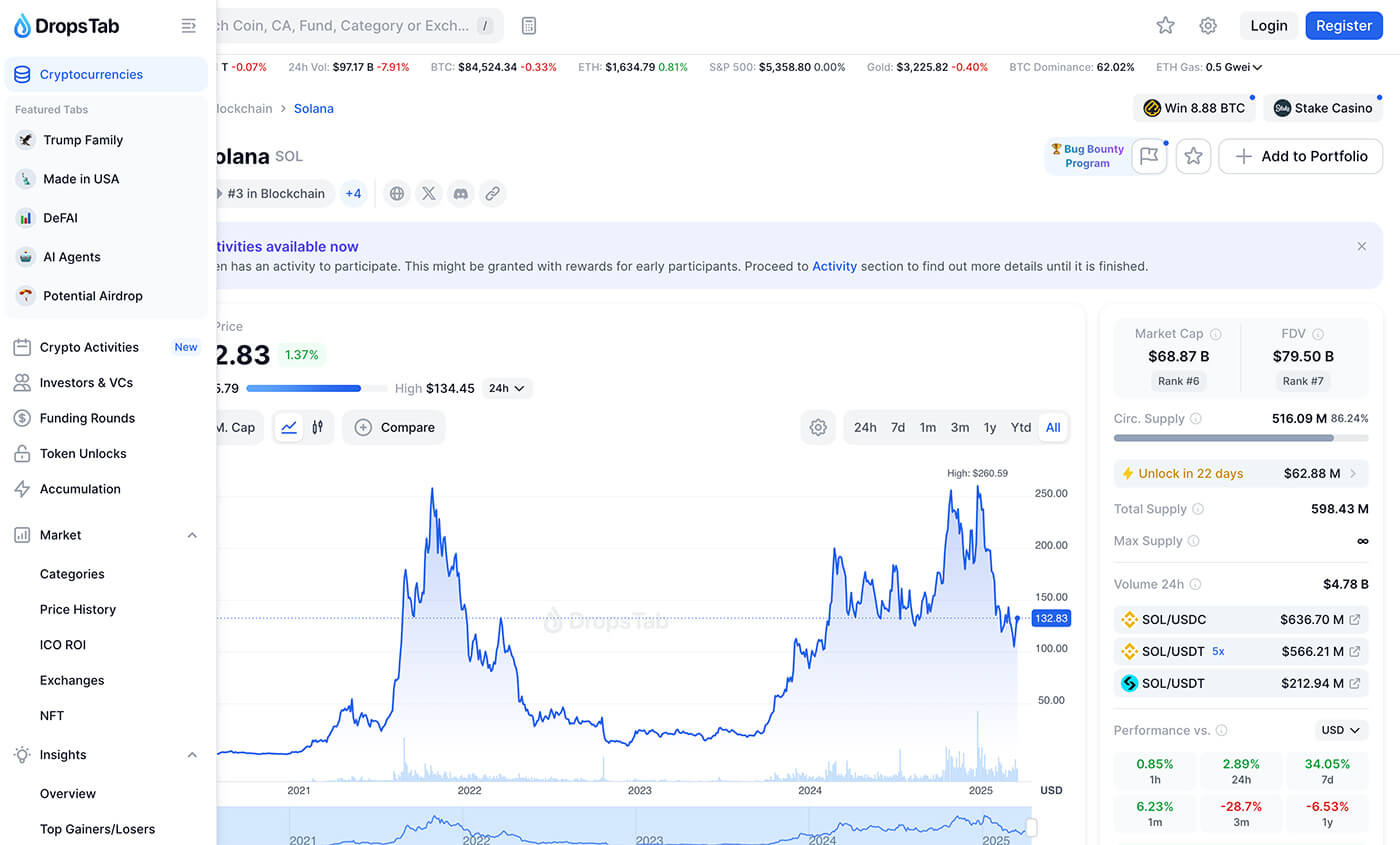This screenshot has height=845, width=1400.
Task: Open the Funding Rounds sidebar item
Action: point(87,418)
